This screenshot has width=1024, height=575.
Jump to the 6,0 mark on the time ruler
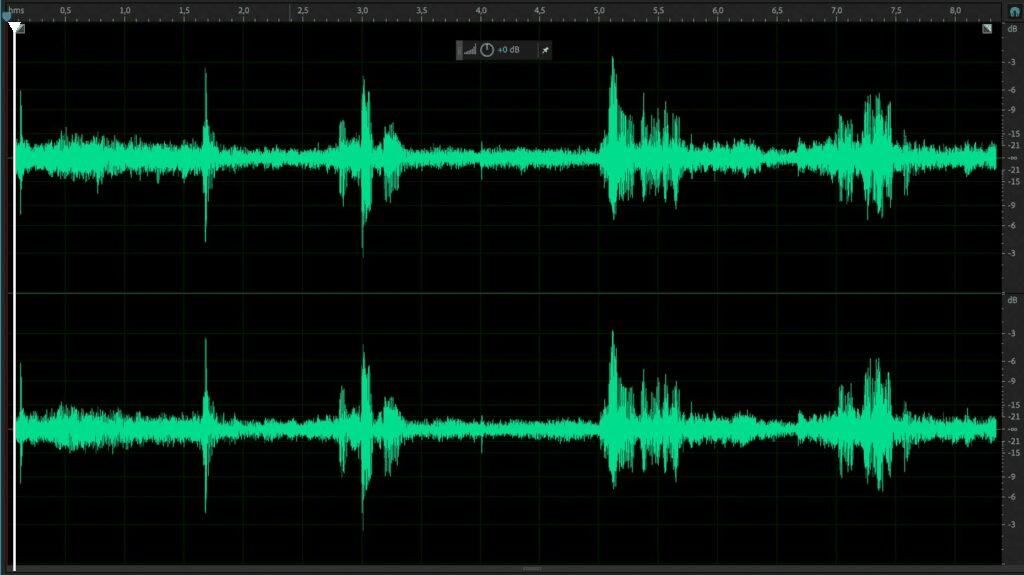click(x=718, y=10)
